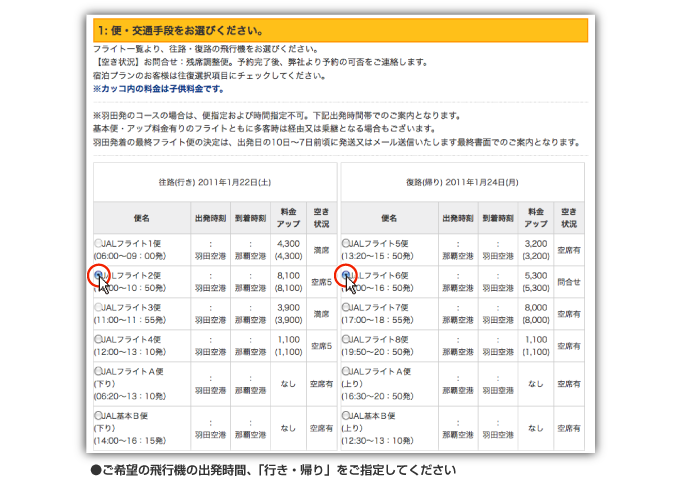The height and width of the screenshot is (490, 688).
Task: Select JALフライト8便 radio button
Action: point(346,339)
